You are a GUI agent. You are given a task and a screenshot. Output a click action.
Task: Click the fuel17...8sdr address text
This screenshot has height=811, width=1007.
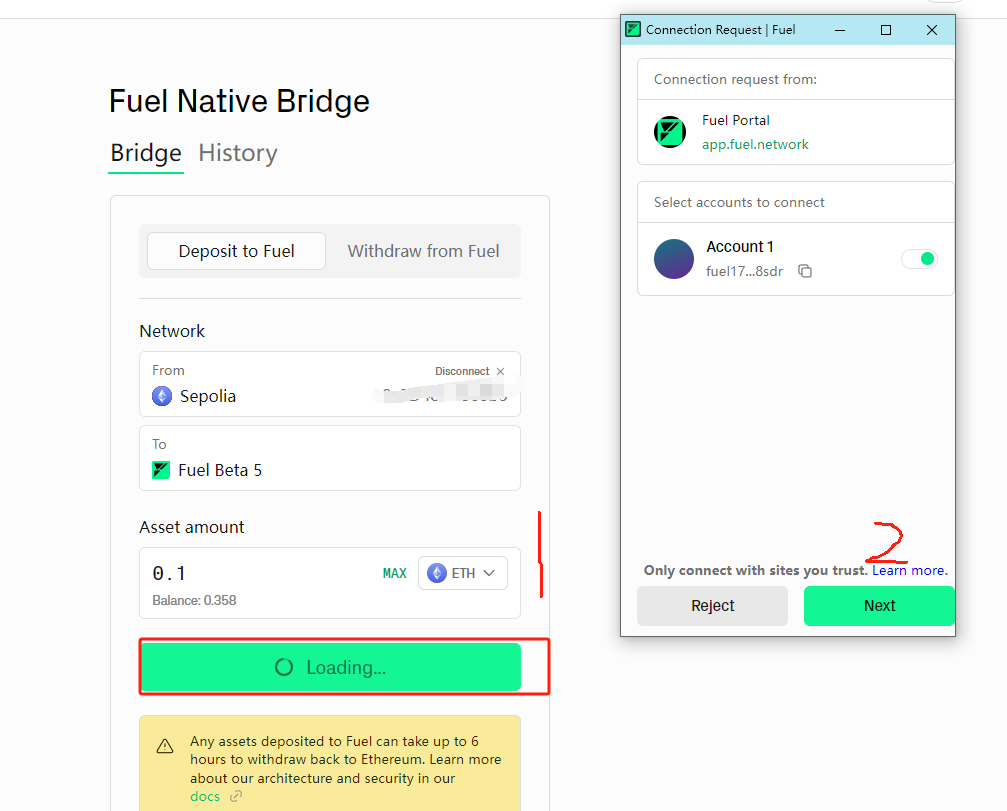(x=744, y=271)
